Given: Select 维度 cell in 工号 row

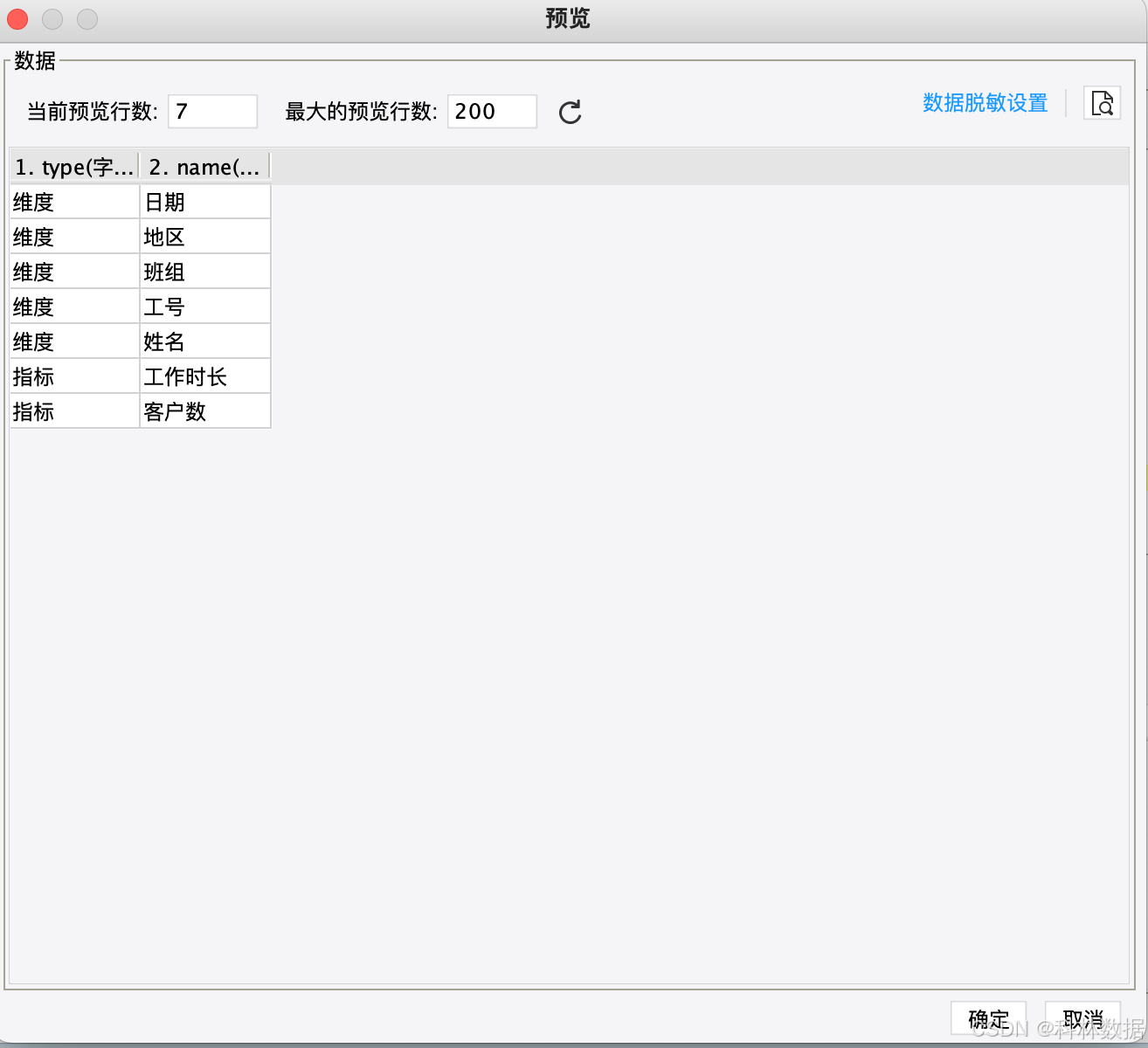Looking at the screenshot, I should [75, 307].
